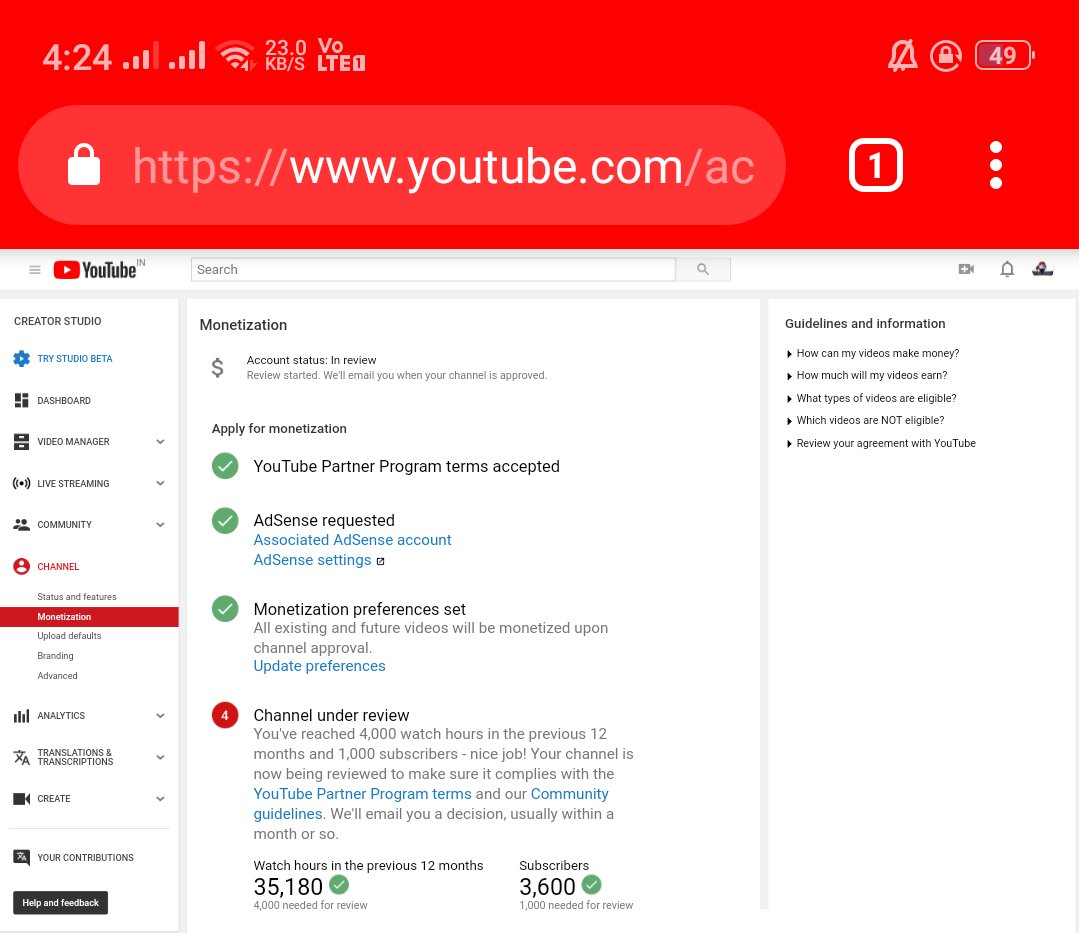Viewport: 1079px width, 933px height.
Task: Tap the browser URL address bar
Action: [x=402, y=165]
